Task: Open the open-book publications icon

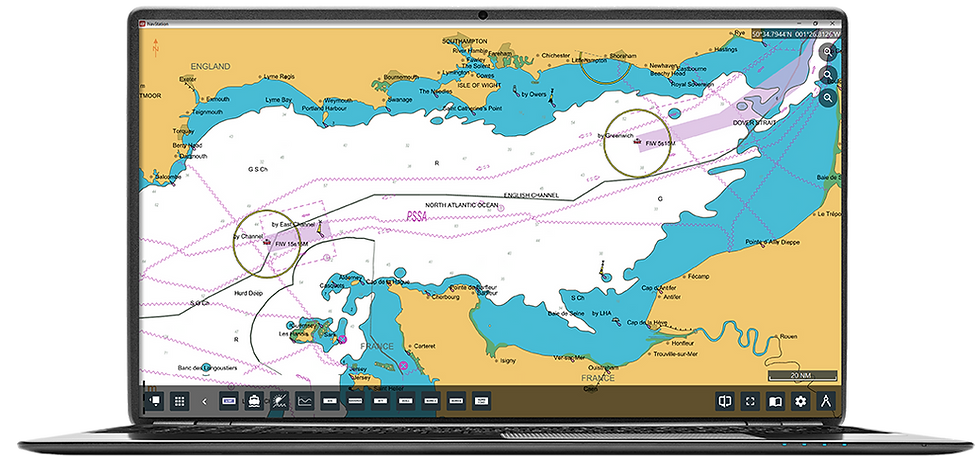Action: pos(776,401)
